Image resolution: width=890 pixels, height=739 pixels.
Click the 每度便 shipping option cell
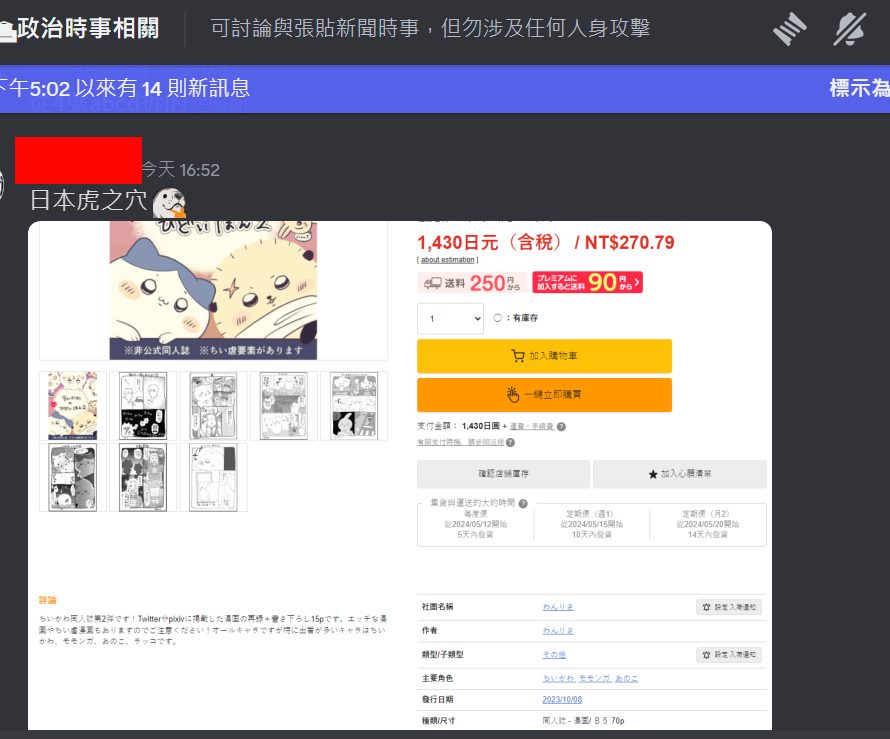(475, 524)
